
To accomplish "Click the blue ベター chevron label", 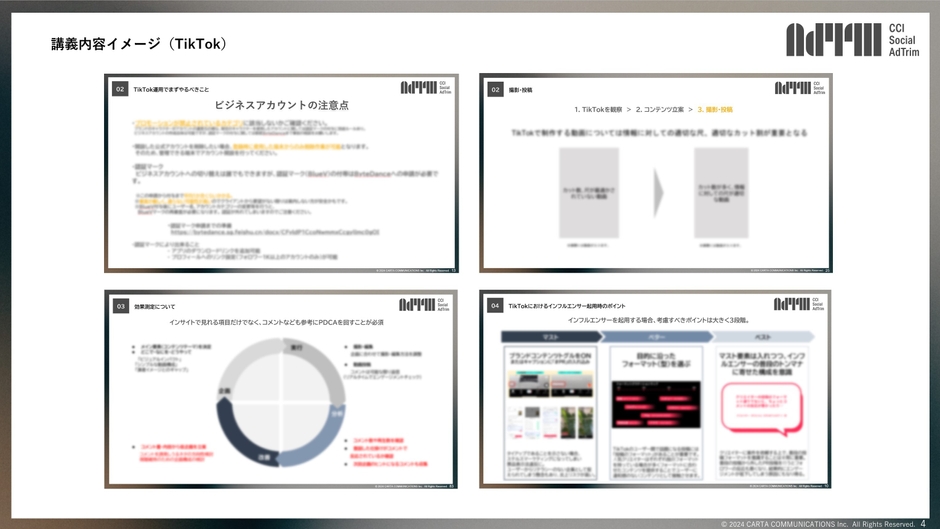I will (656, 336).
